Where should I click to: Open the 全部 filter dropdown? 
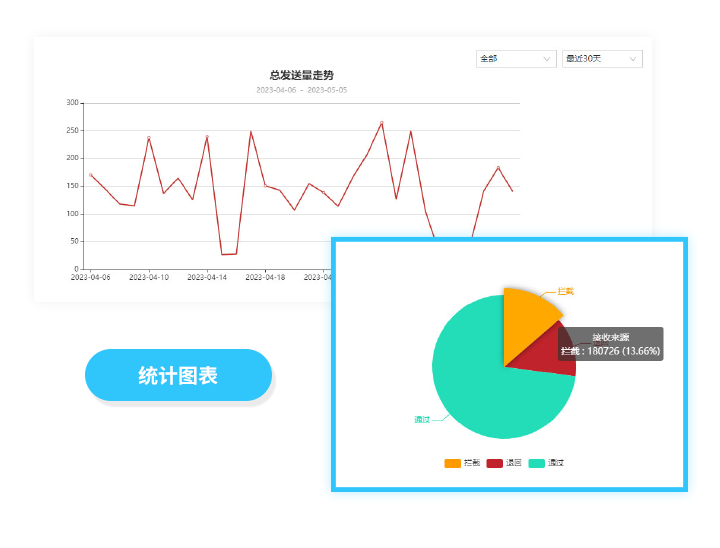516,59
